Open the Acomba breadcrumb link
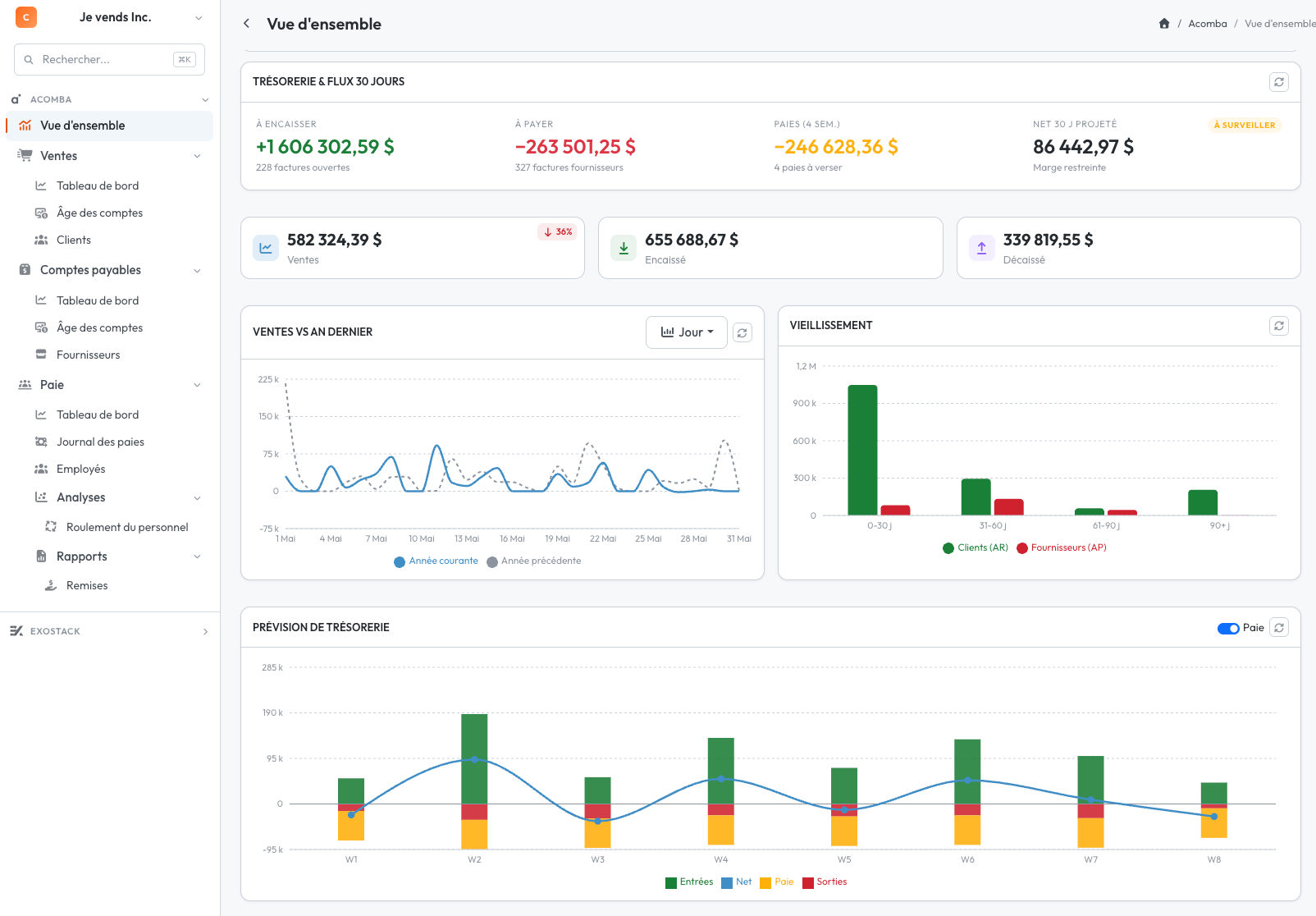Image resolution: width=1316 pixels, height=916 pixels. [1207, 24]
